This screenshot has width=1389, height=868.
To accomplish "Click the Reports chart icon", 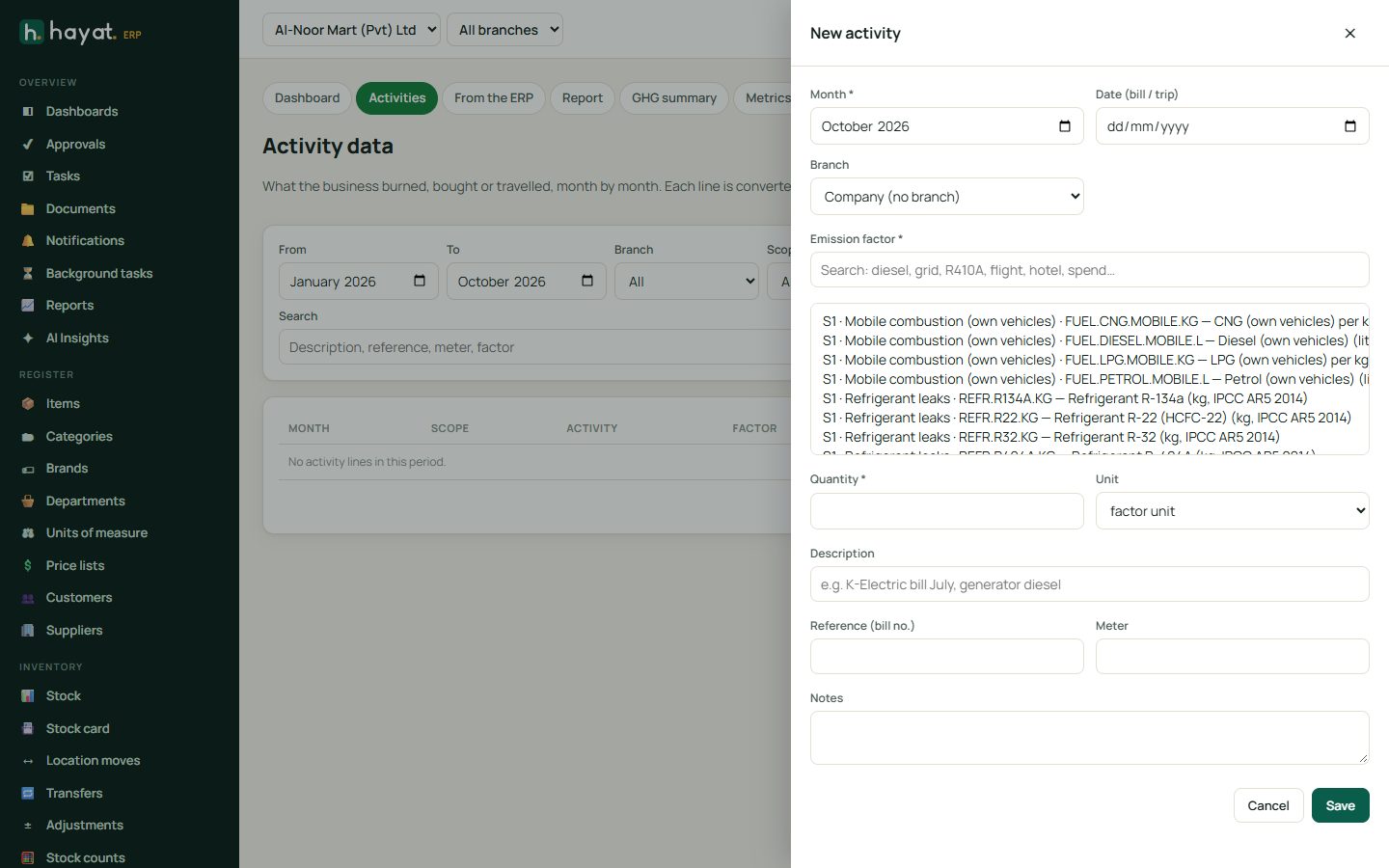I will (x=28, y=306).
